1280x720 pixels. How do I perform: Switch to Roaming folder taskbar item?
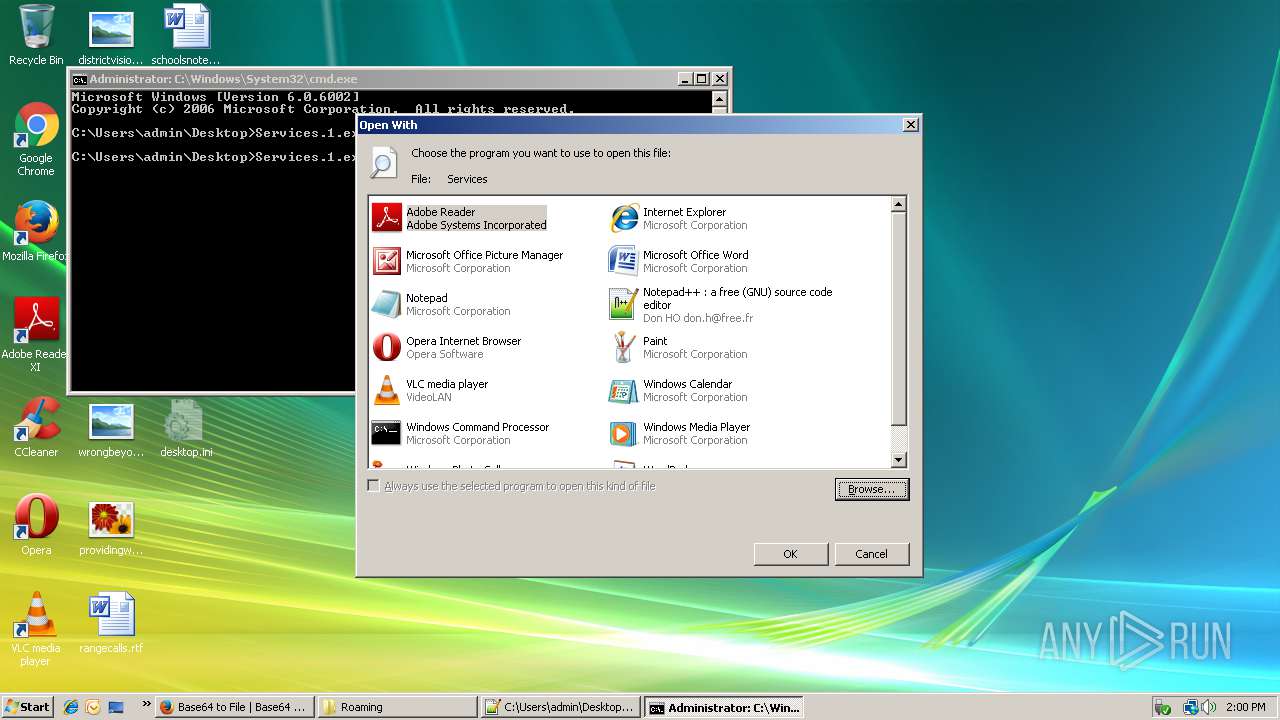[x=397, y=707]
